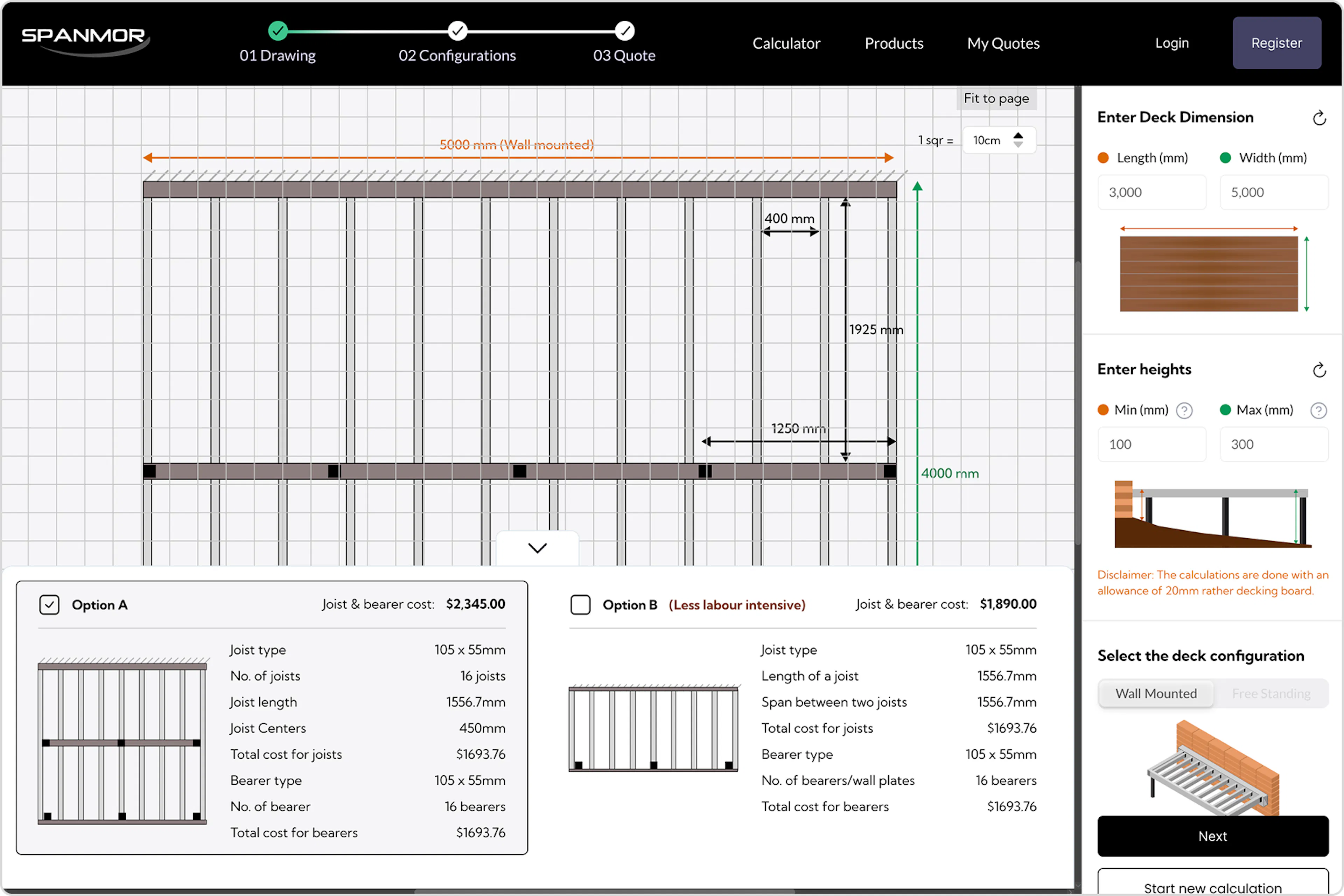The image size is (1344, 896).
Task: Open the Max height help tooltip
Action: point(1318,410)
